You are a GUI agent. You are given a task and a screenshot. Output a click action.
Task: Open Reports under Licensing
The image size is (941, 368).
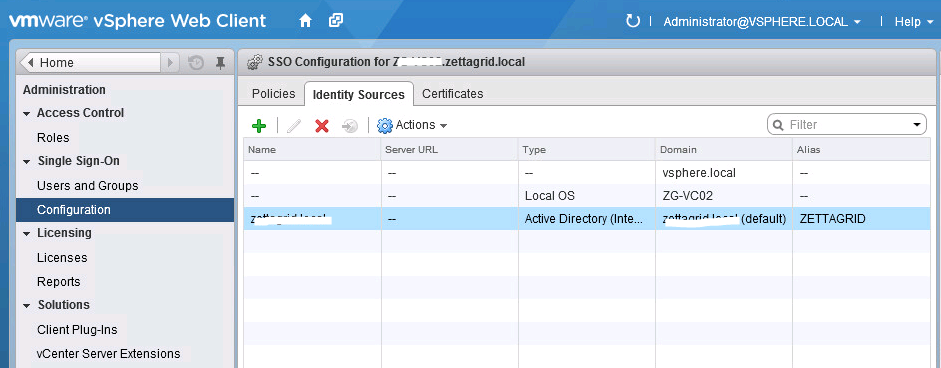(58, 282)
